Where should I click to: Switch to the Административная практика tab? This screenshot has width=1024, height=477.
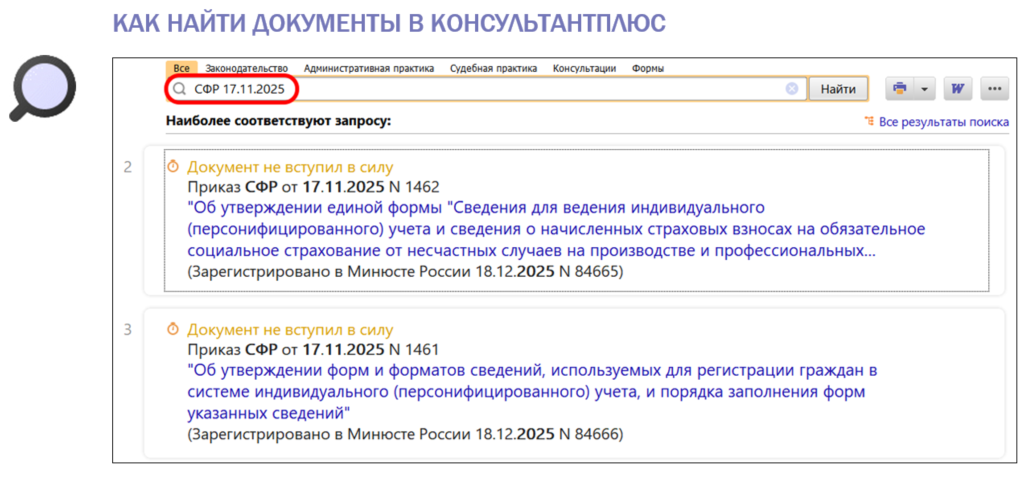click(x=369, y=68)
